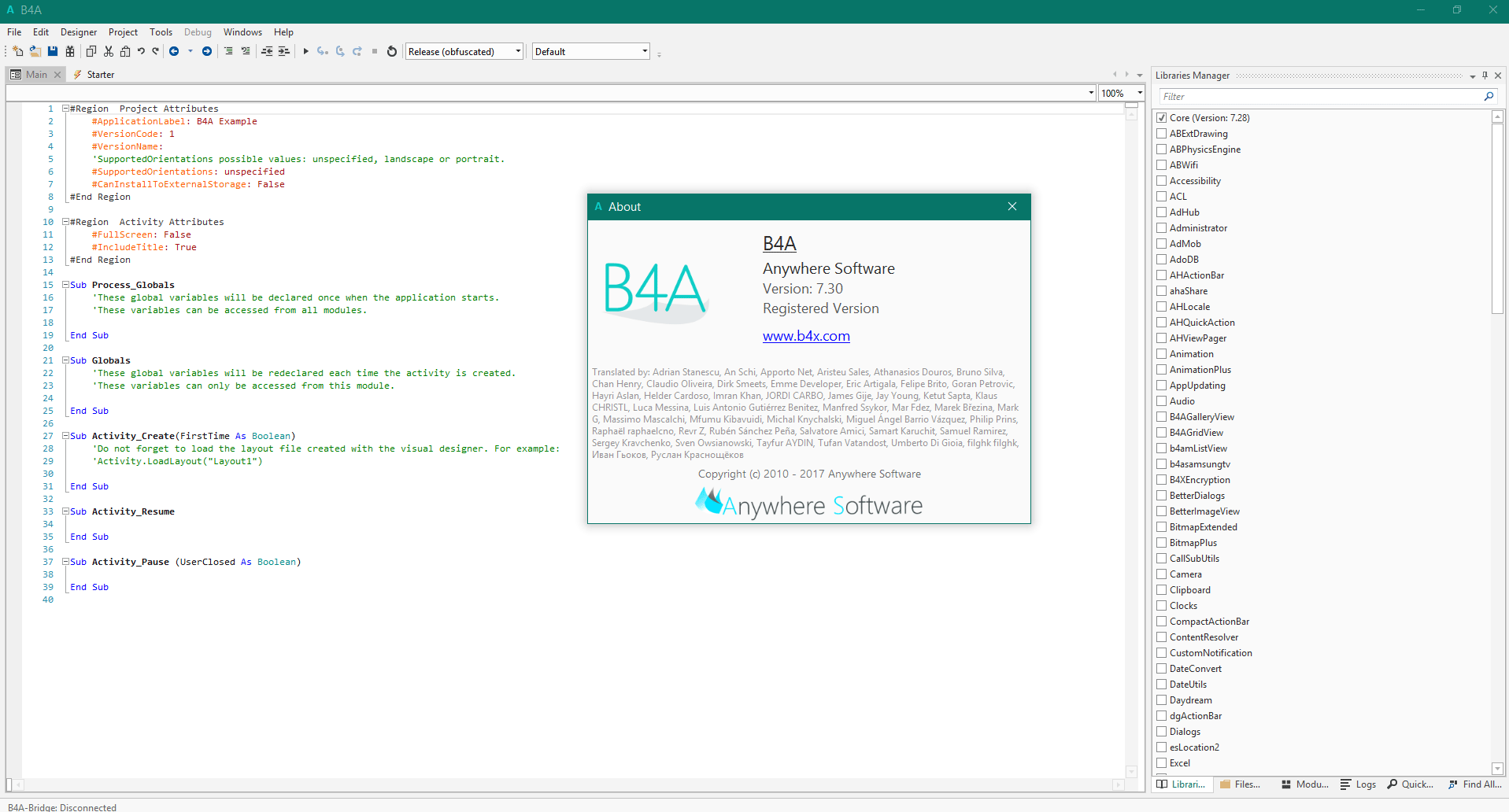Click the Increase Indent toolbar icon
Image resolution: width=1509 pixels, height=812 pixels.
(284, 51)
